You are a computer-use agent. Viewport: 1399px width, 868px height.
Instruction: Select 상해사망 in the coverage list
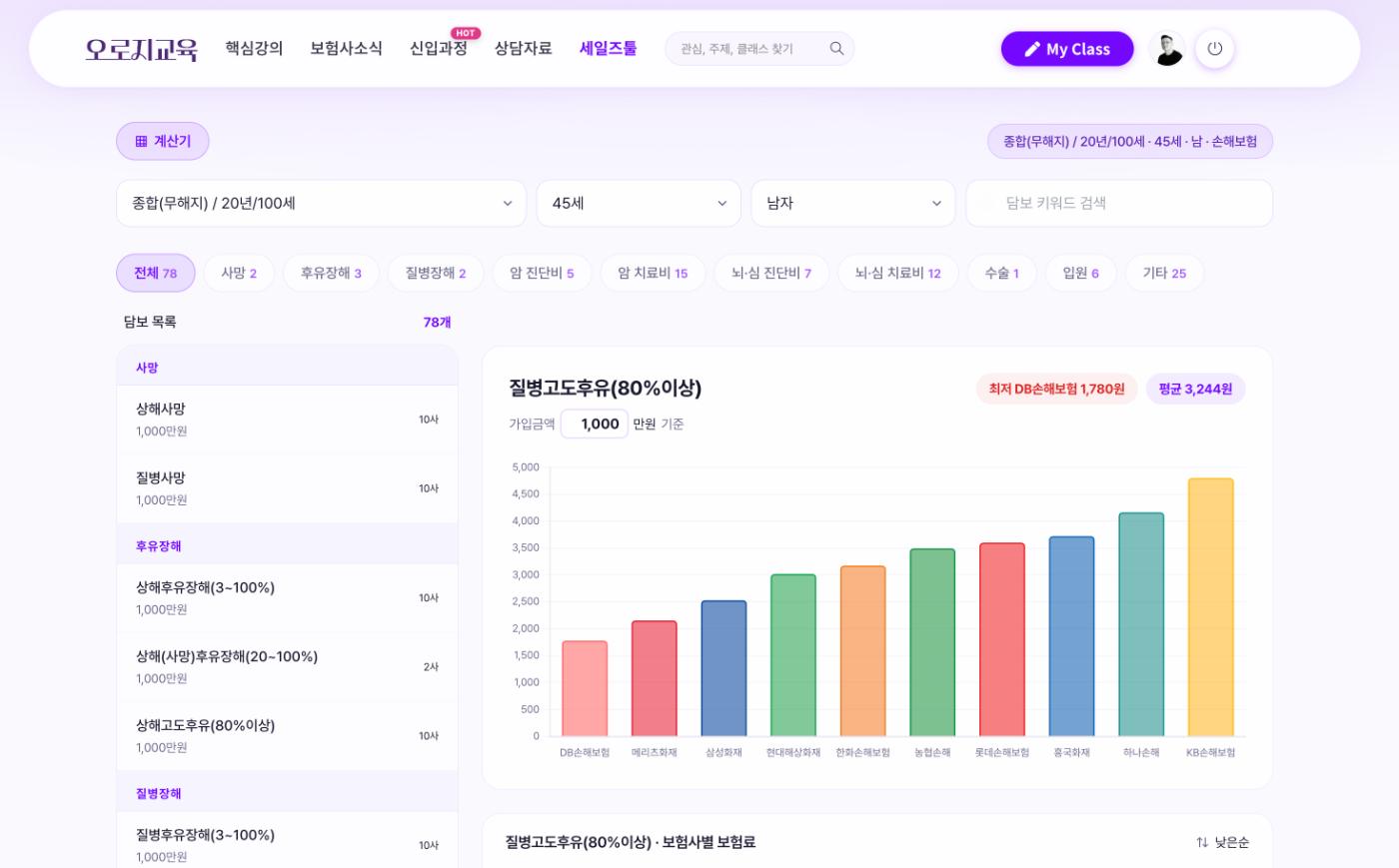pos(288,420)
